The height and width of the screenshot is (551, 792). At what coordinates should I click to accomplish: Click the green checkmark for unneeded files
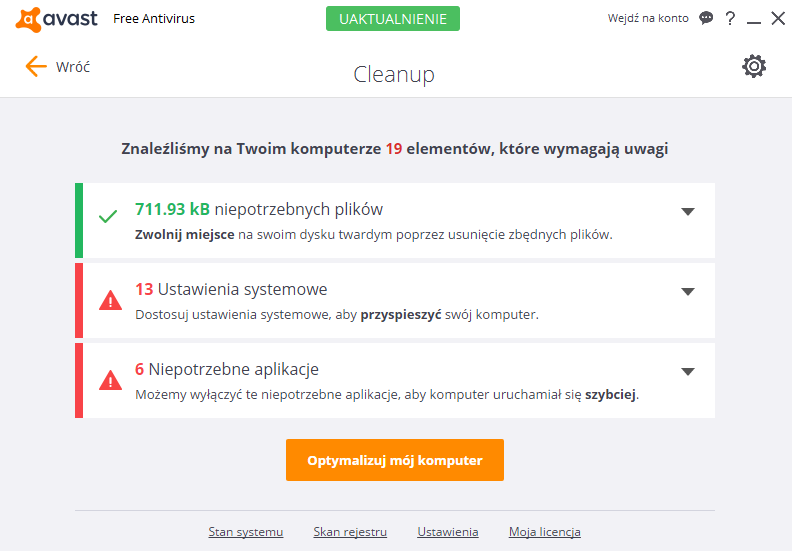click(x=108, y=217)
